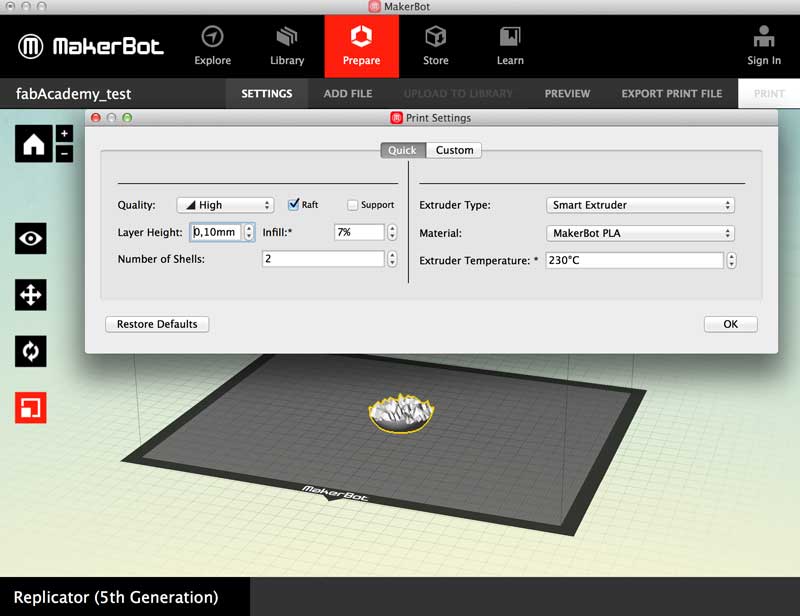The height and width of the screenshot is (616, 800).
Task: Click ADD FILE in the toolbar
Action: [348, 93]
